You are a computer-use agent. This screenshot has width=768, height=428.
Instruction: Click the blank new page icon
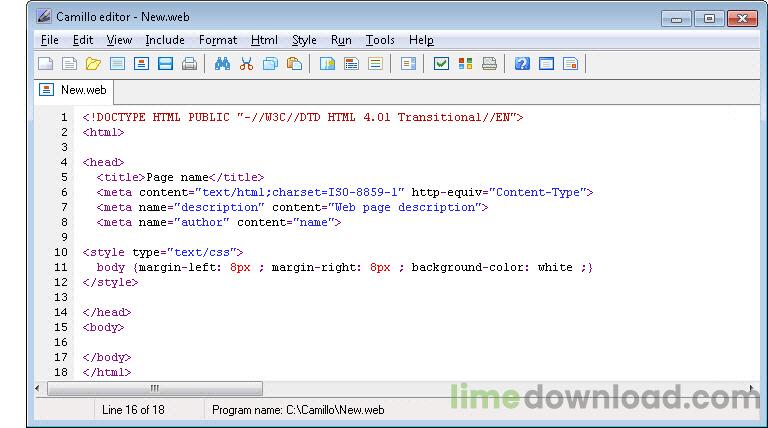pyautogui.click(x=46, y=64)
